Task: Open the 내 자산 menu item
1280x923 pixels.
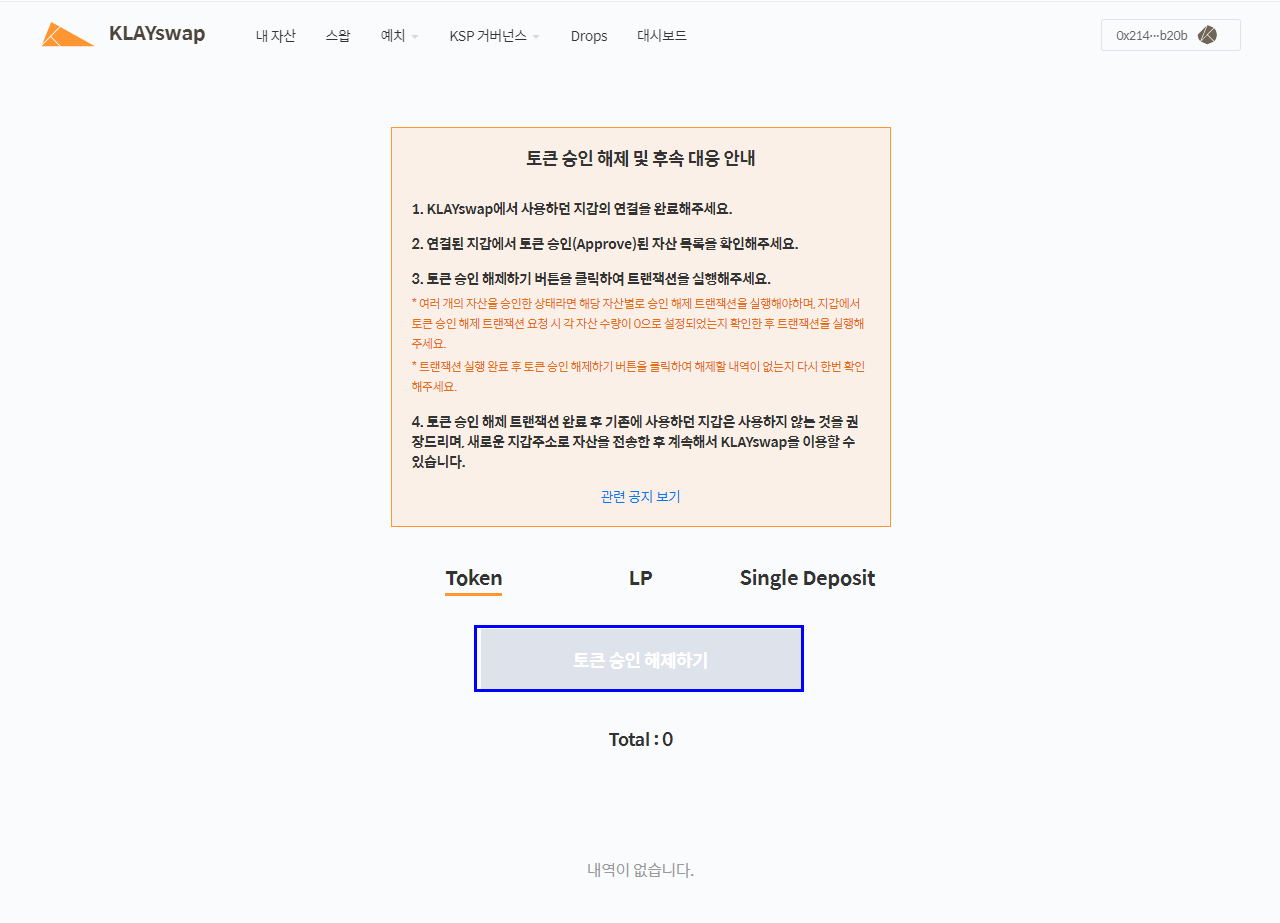Action: click(276, 36)
